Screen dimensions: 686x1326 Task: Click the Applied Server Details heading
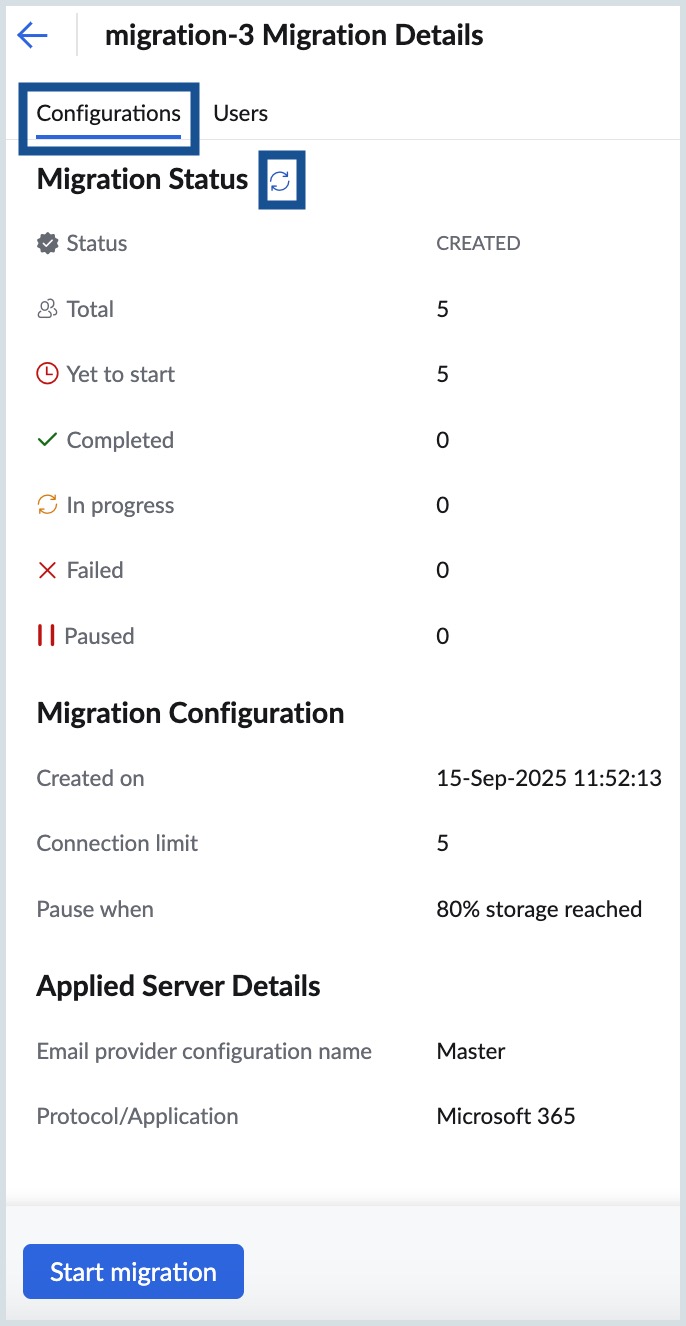point(178,986)
